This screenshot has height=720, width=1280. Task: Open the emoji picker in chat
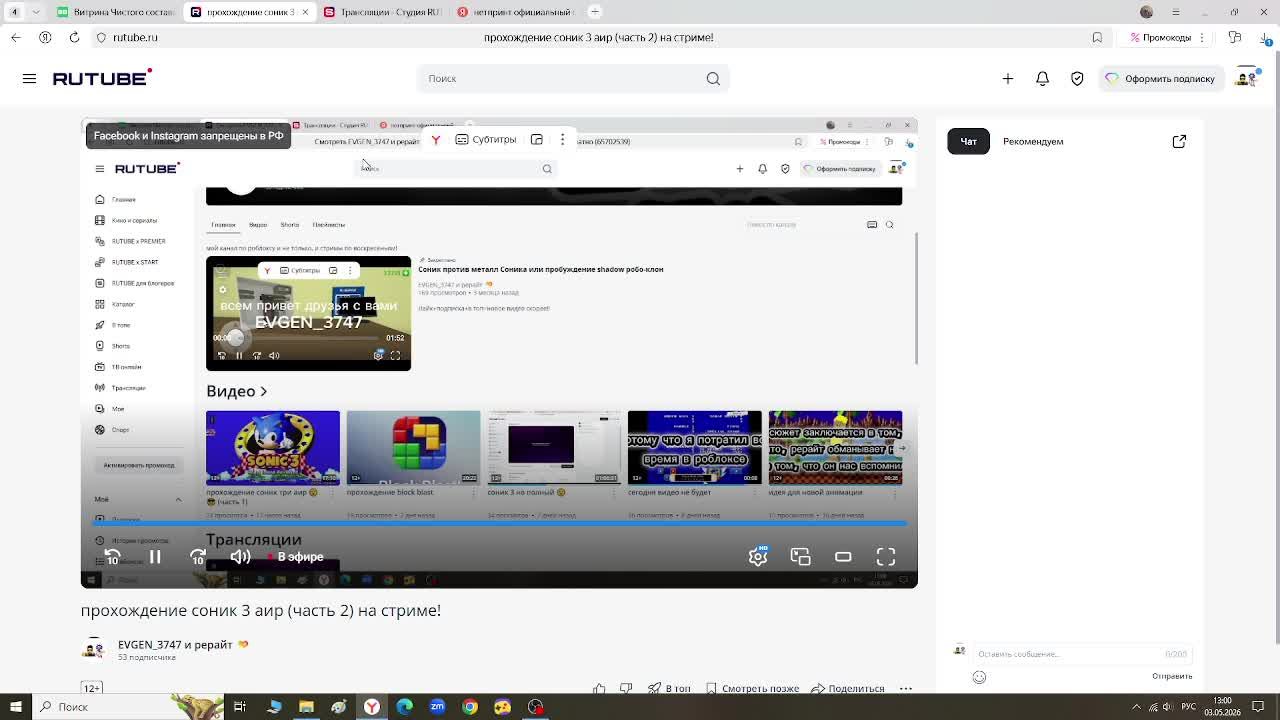979,677
